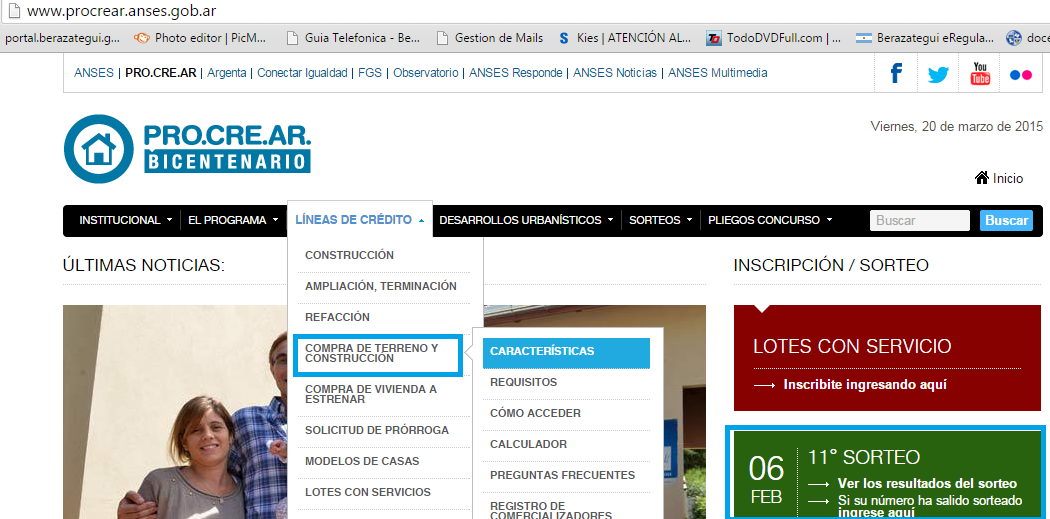Click the 11° SORTEO heading

pyautogui.click(x=864, y=457)
